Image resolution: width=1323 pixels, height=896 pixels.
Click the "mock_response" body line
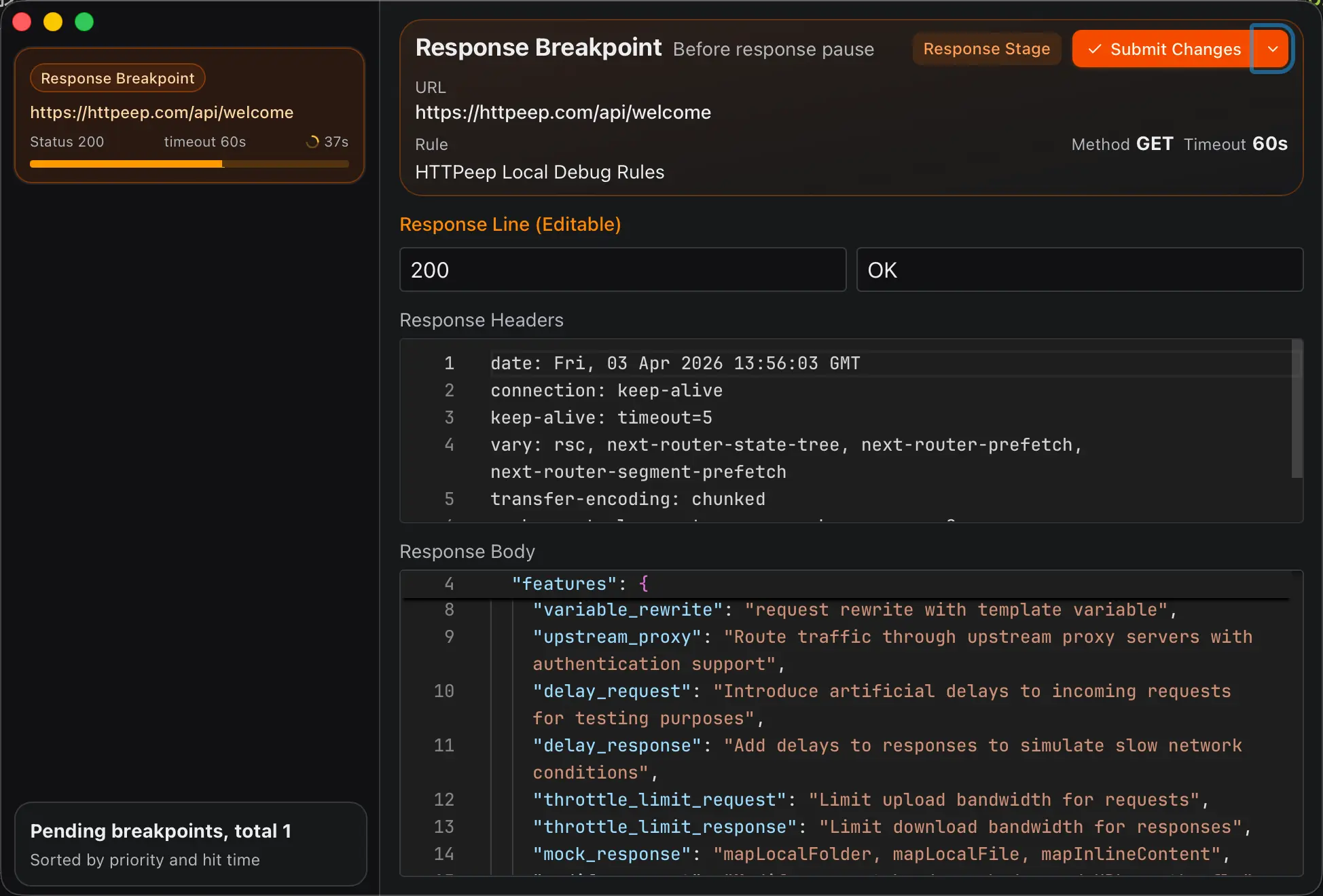pyautogui.click(x=881, y=854)
